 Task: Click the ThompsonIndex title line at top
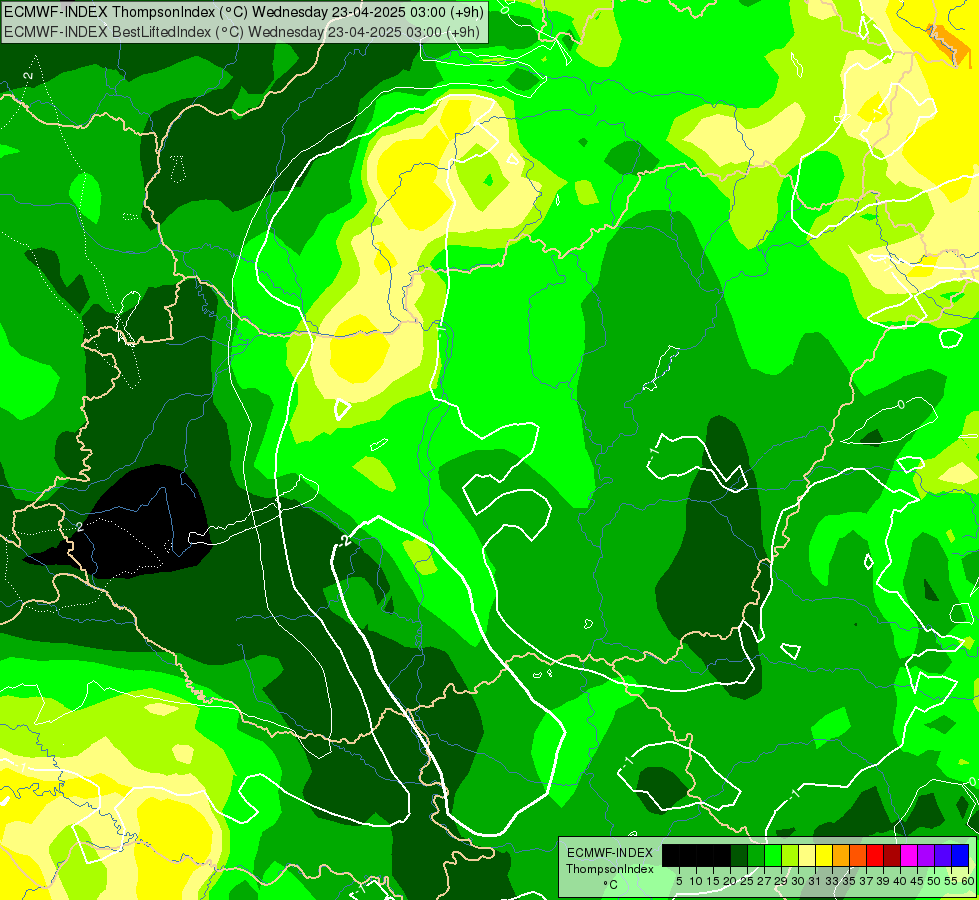tap(244, 11)
